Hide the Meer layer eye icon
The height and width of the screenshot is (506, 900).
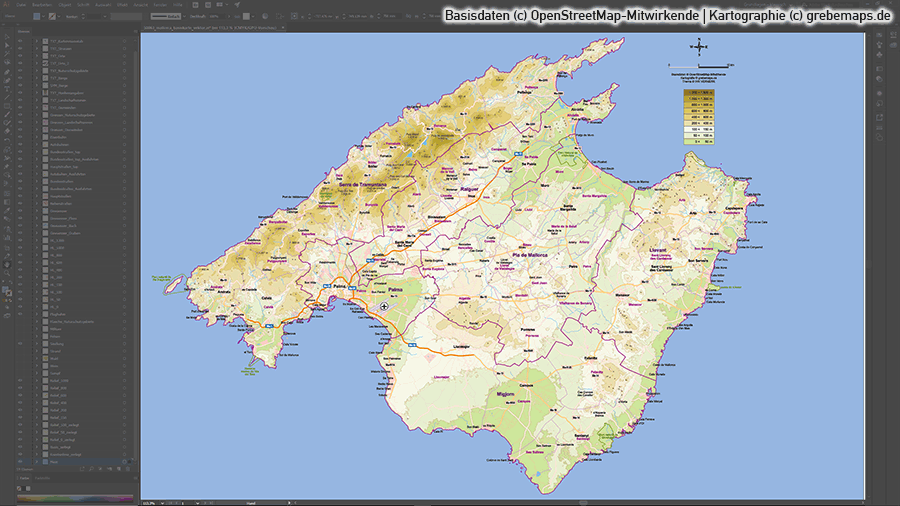click(x=22, y=462)
